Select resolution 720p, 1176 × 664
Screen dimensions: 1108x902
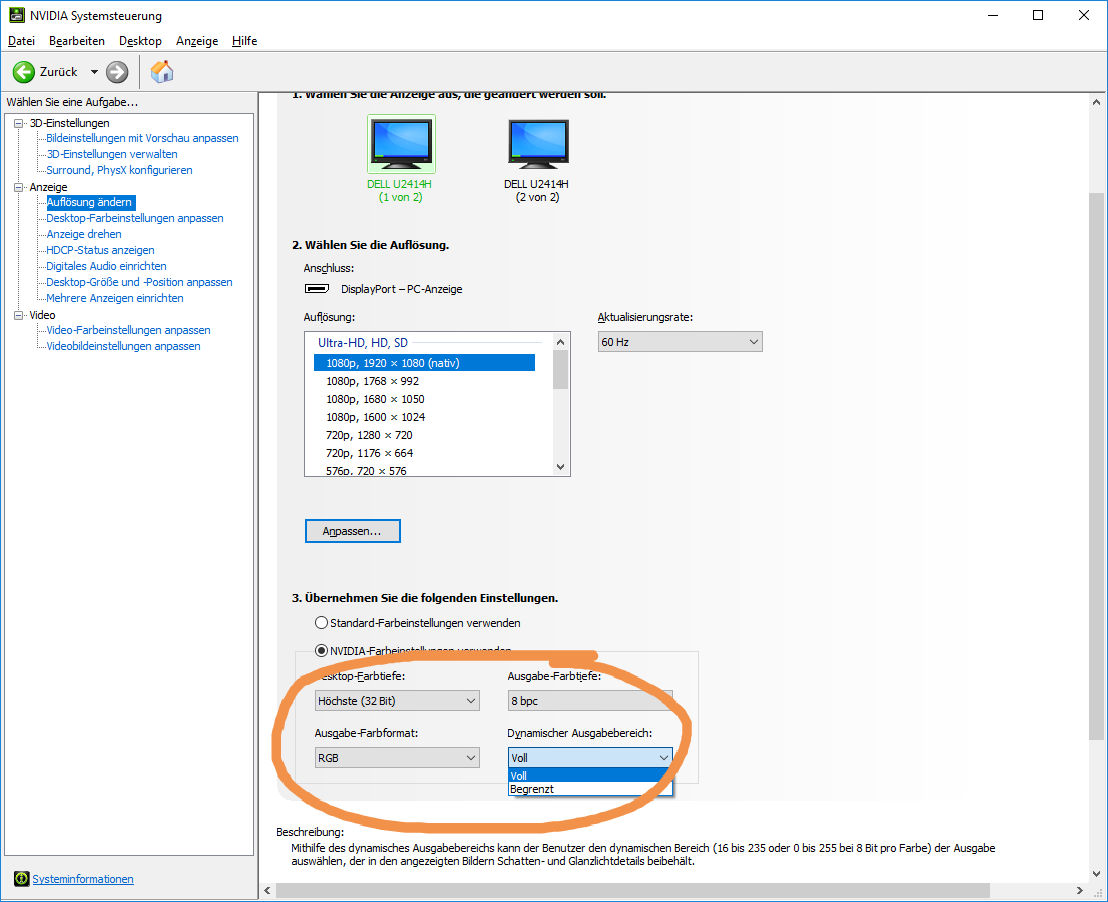[x=424, y=453]
